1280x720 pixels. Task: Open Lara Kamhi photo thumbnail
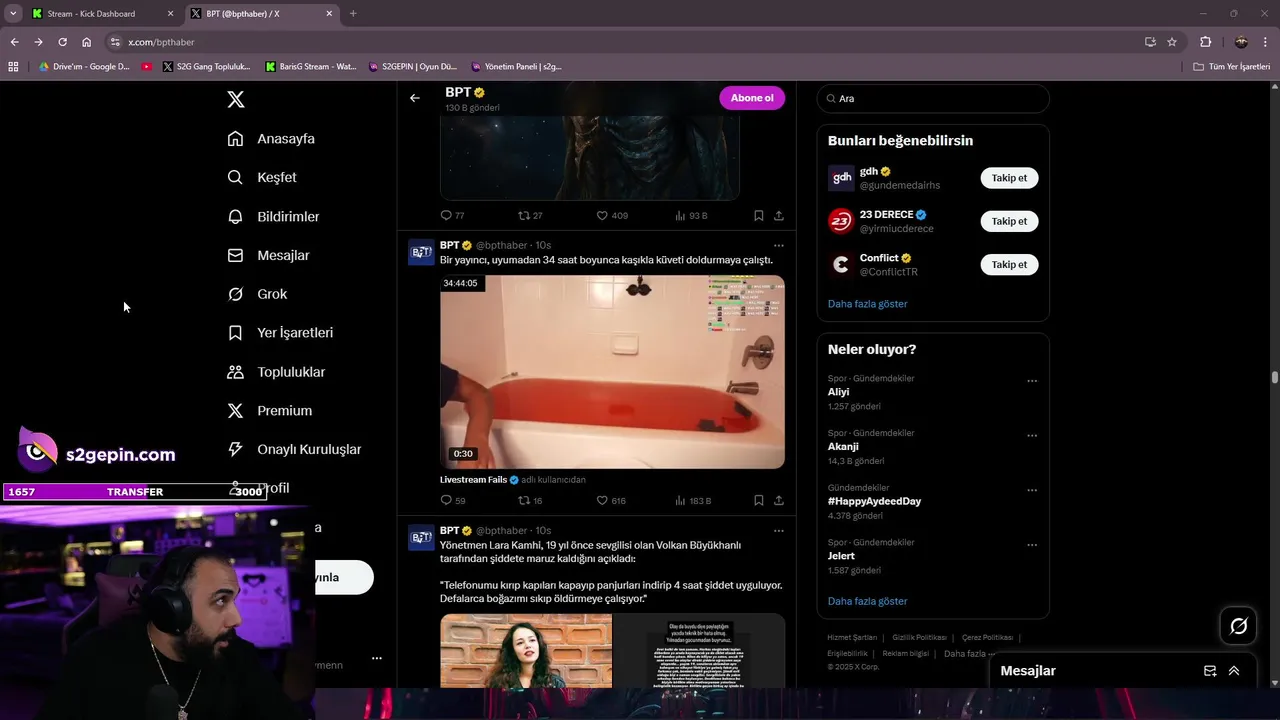[x=526, y=650]
